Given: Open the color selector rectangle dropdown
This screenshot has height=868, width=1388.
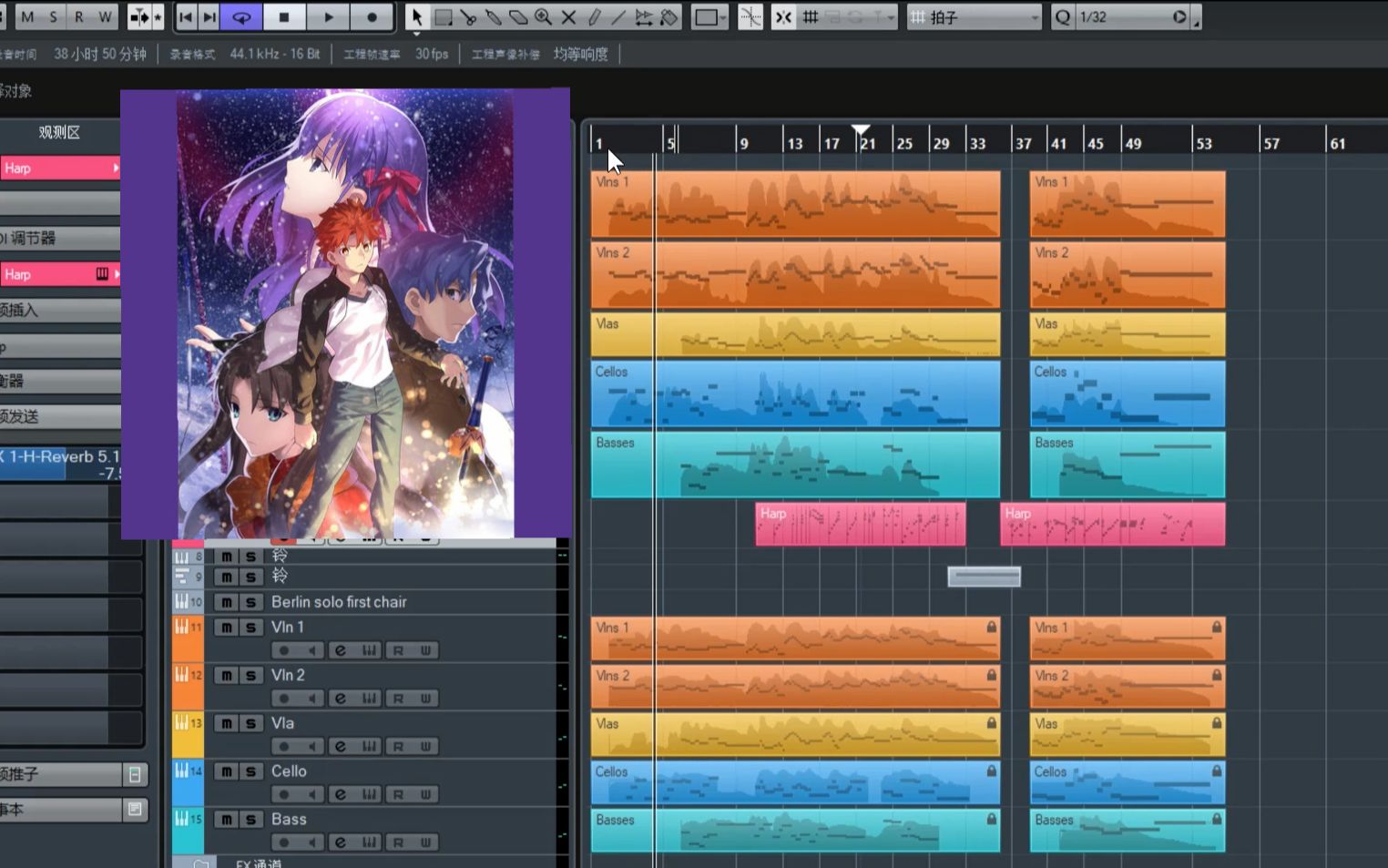Looking at the screenshot, I should point(710,17).
